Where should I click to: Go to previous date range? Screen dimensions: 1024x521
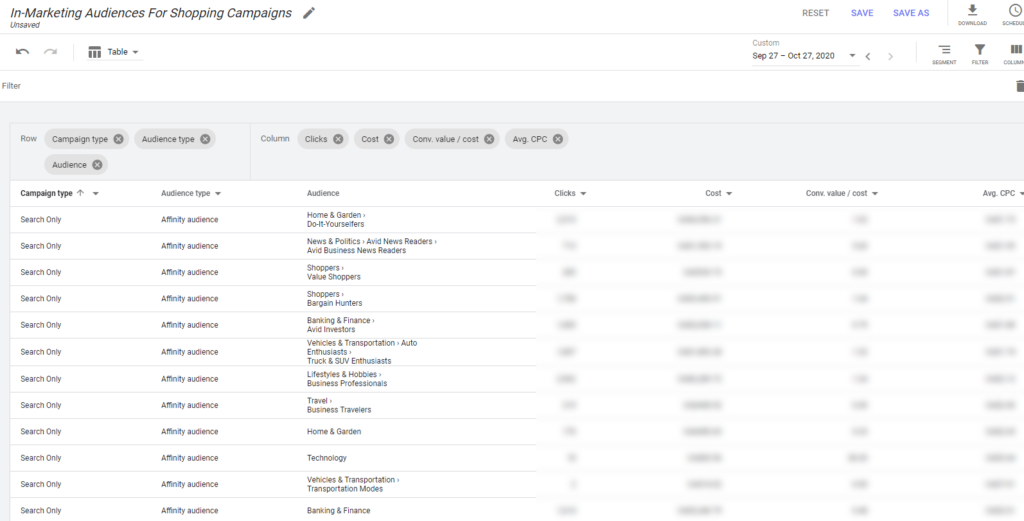point(868,56)
